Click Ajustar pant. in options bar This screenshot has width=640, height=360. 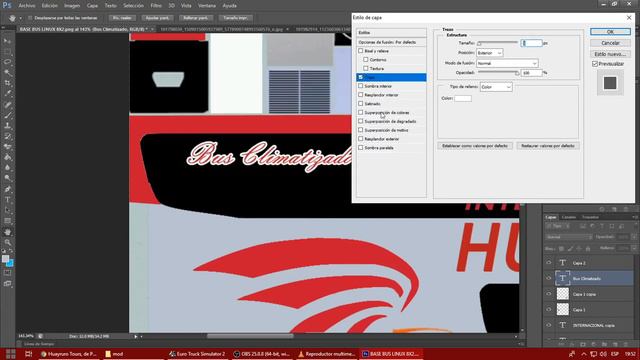(158, 18)
